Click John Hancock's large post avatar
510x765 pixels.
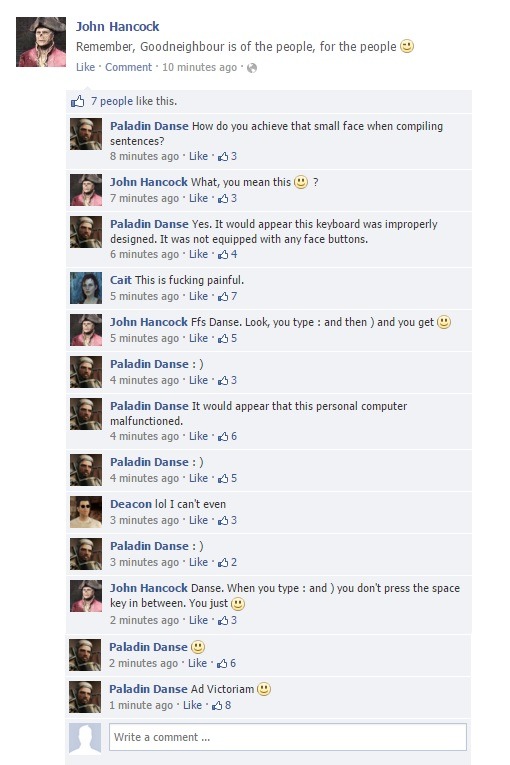41,42
